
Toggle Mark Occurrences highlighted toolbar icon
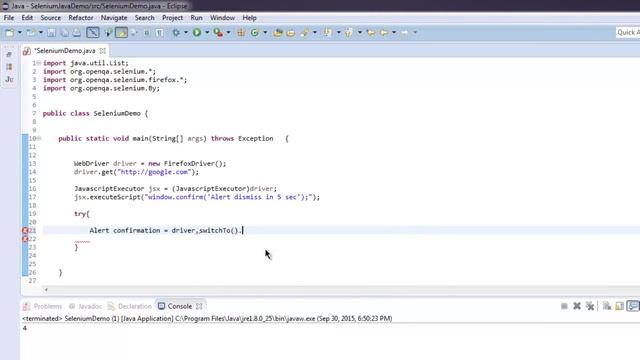point(121,32)
